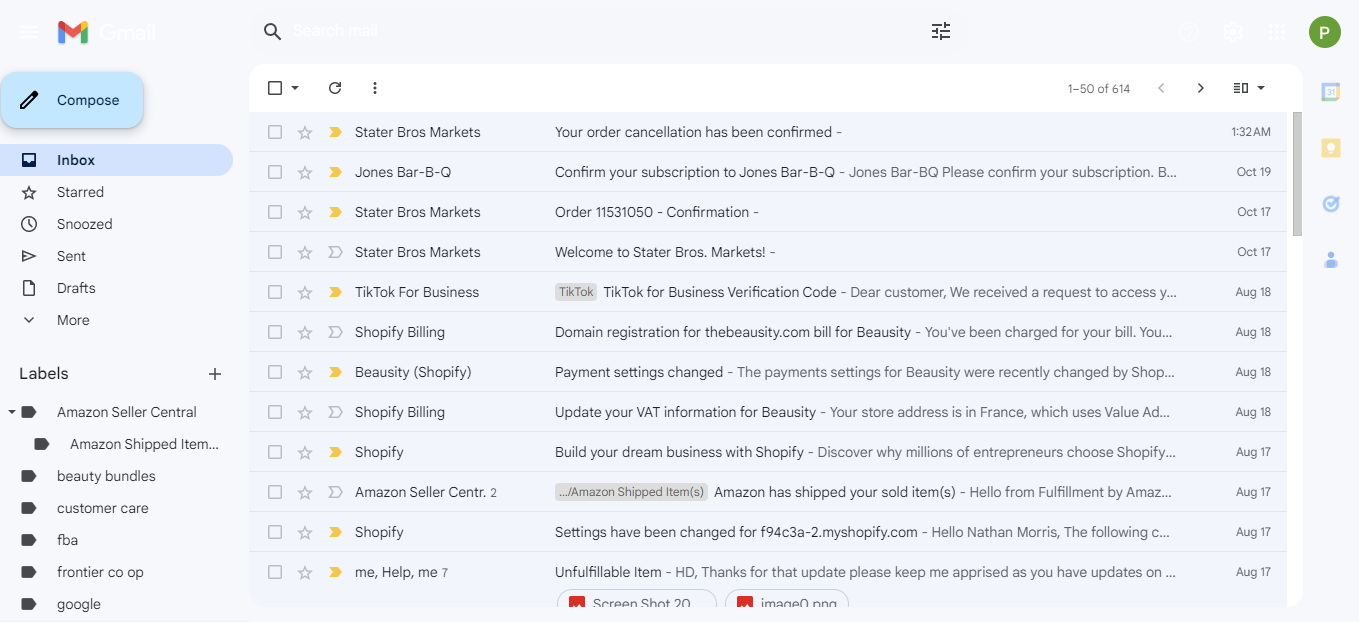This screenshot has height=622, width=1359.
Task: Open Settings changed for f94c3a-2.myshopify.com email
Action: click(x=767, y=532)
